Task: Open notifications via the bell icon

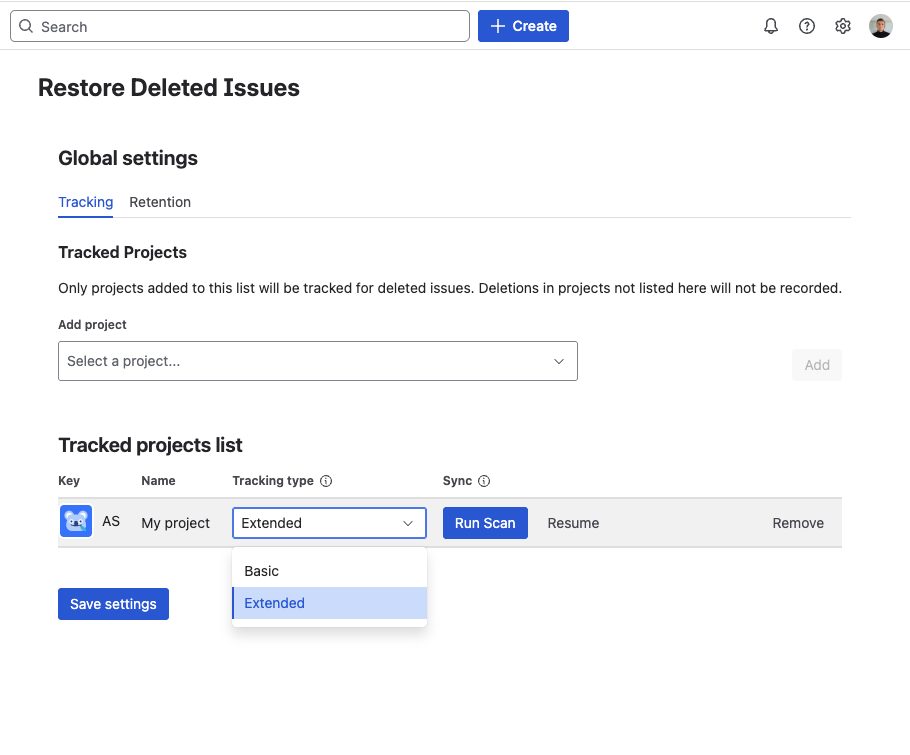Action: 771,26
